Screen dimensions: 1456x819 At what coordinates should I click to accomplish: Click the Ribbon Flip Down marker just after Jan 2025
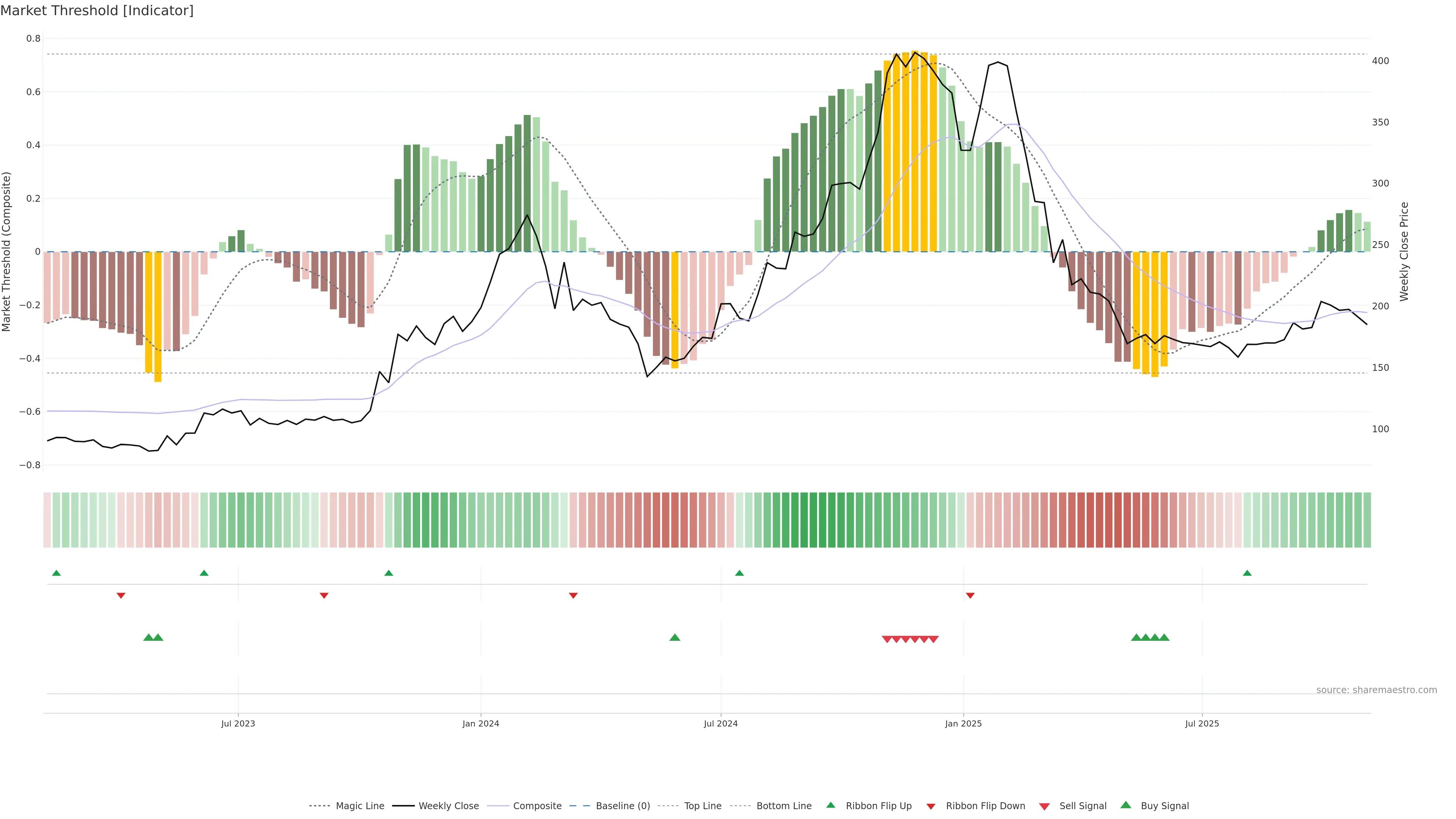(x=971, y=595)
